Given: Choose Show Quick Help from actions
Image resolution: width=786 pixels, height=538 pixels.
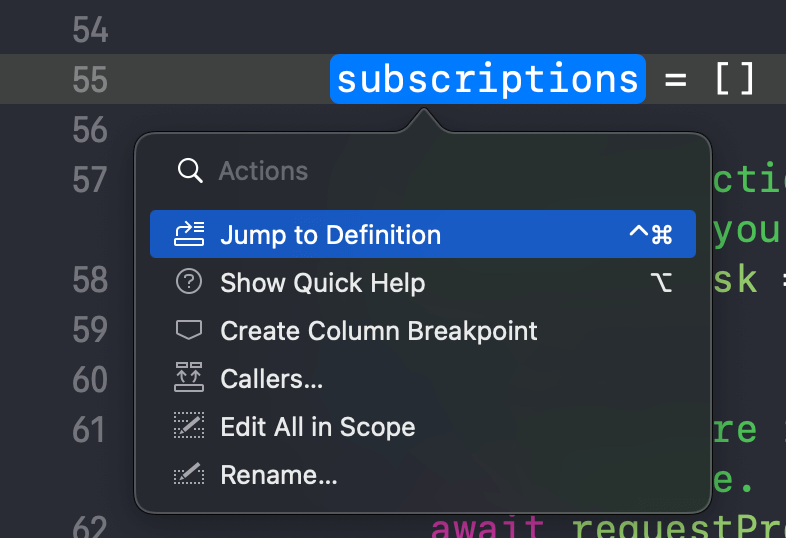Looking at the screenshot, I should point(423,282).
